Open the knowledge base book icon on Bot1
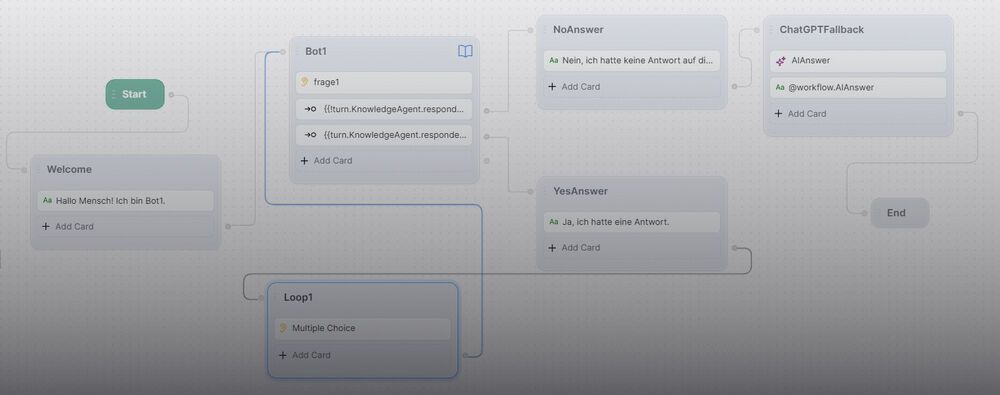 coord(466,52)
